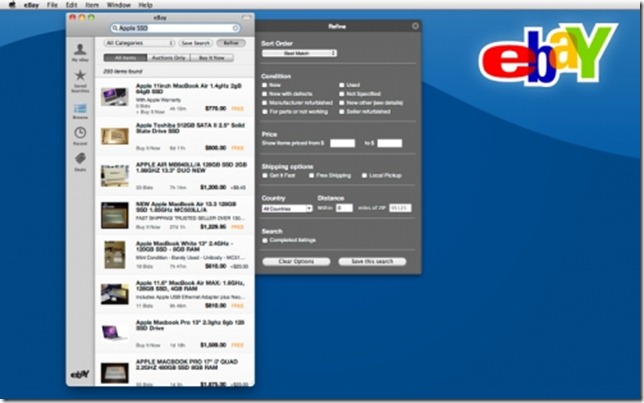This screenshot has width=644, height=403.
Task: Check New other (see details) checkbox
Action: (342, 103)
